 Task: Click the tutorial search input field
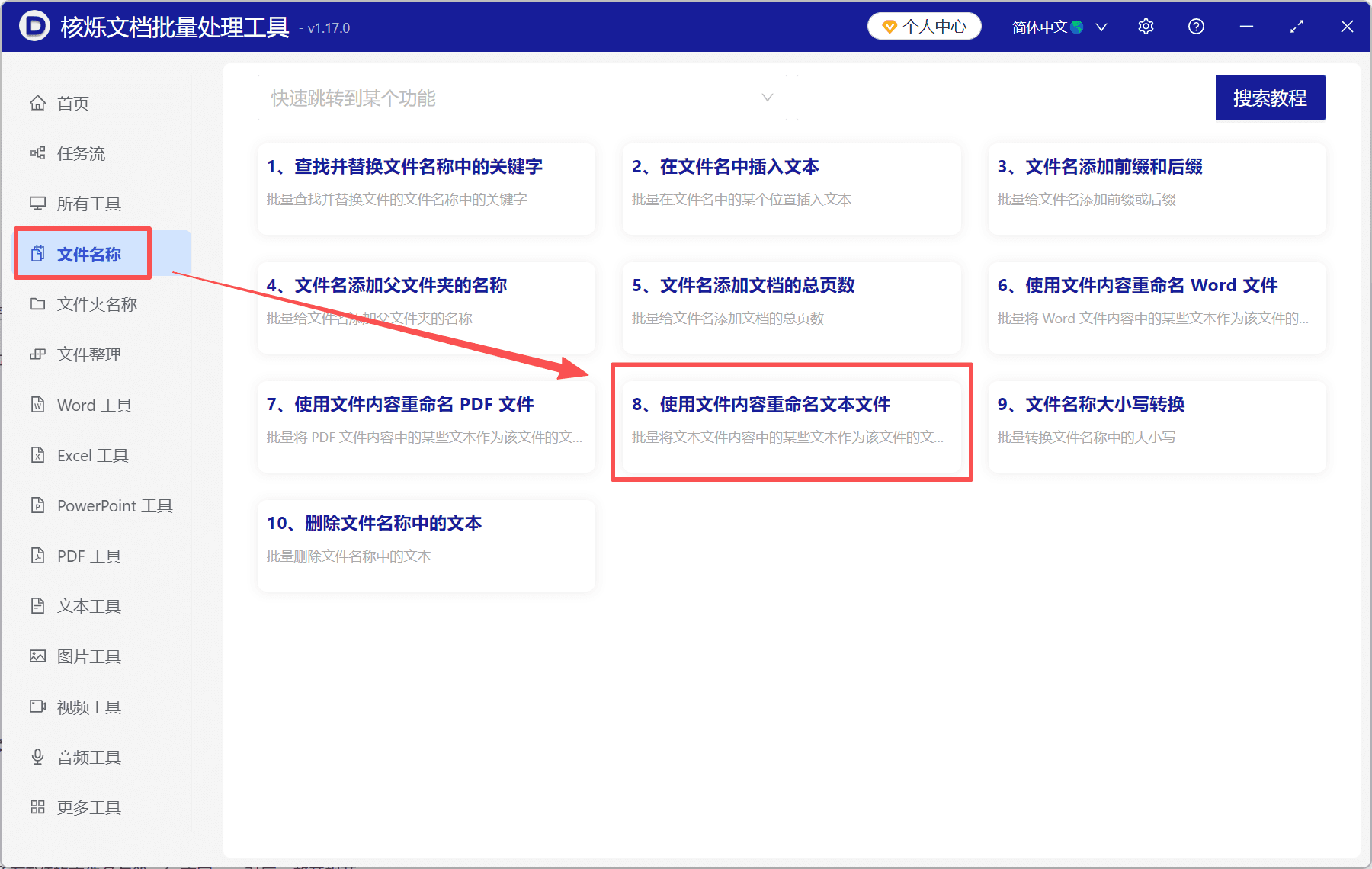coord(1006,98)
